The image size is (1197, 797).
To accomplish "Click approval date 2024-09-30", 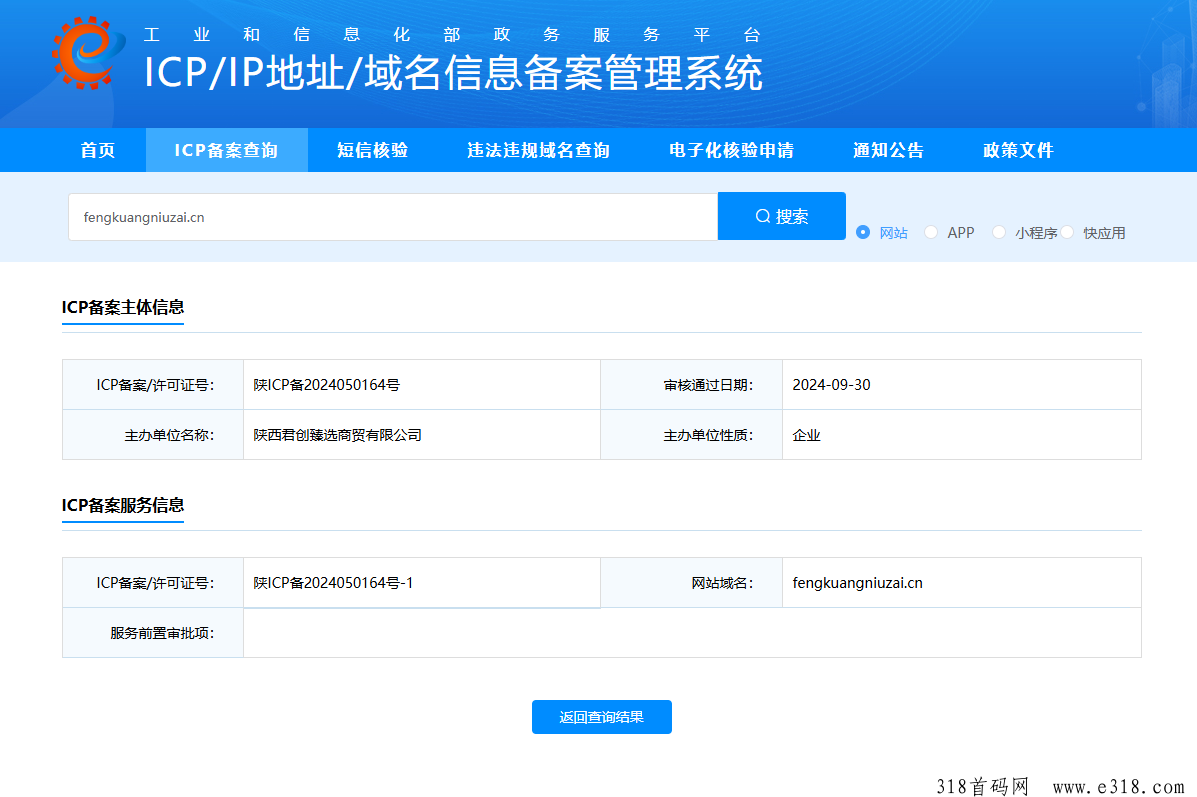I will [831, 385].
